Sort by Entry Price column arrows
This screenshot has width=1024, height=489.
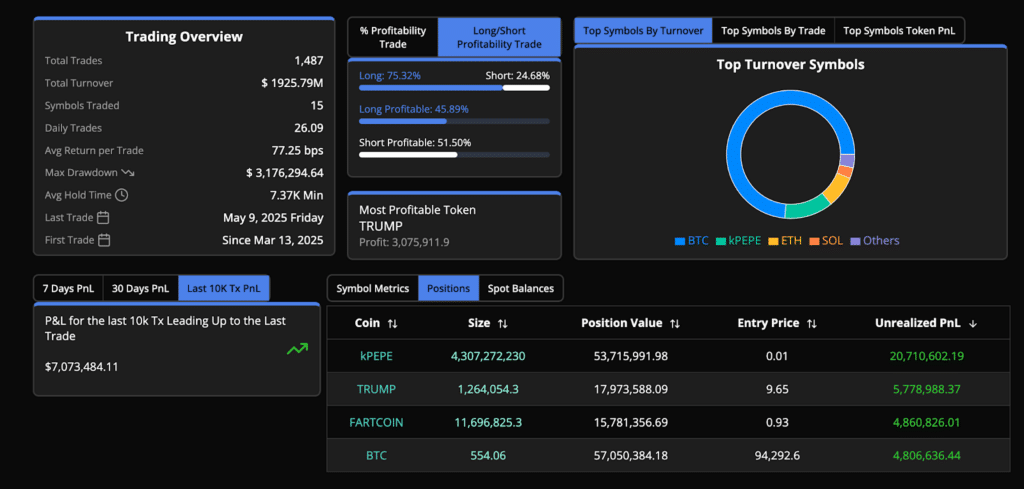click(812, 324)
